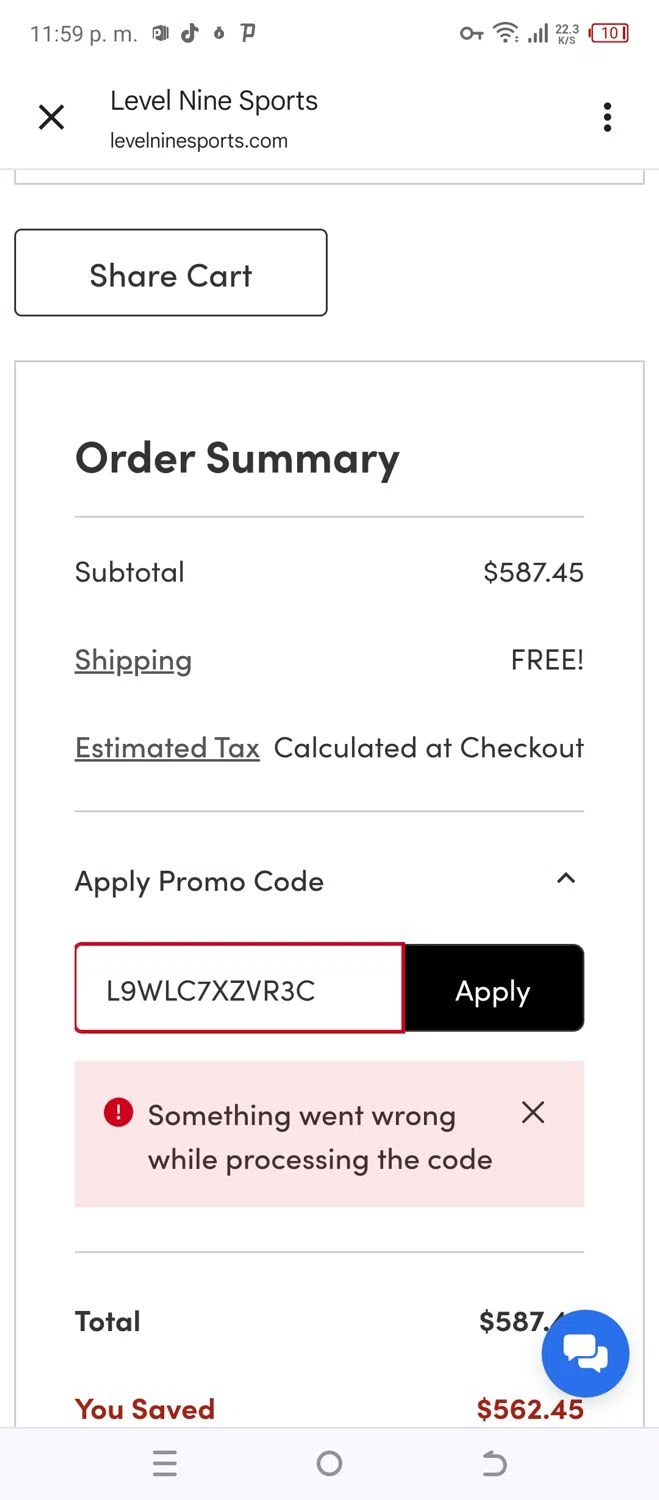
Task: Tap the battery indicator in status bar
Action: [x=609, y=34]
